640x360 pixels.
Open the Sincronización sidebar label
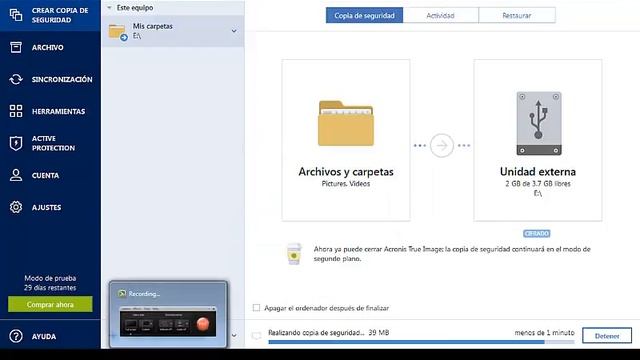[62, 79]
